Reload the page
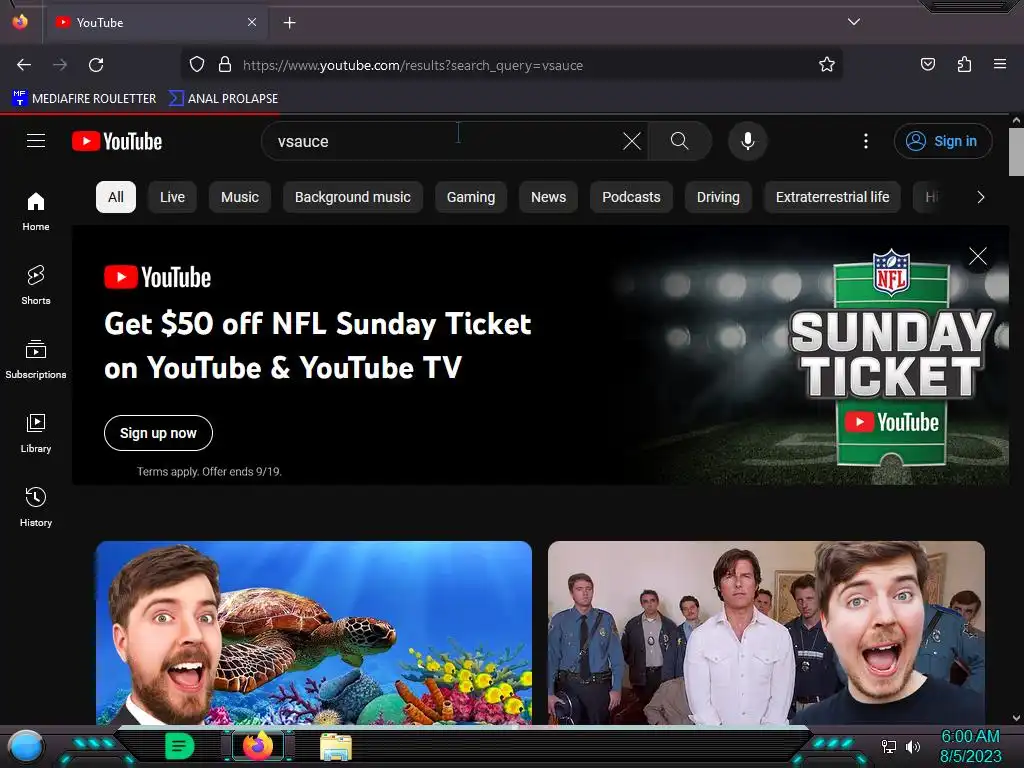This screenshot has width=1024, height=768. (x=96, y=65)
